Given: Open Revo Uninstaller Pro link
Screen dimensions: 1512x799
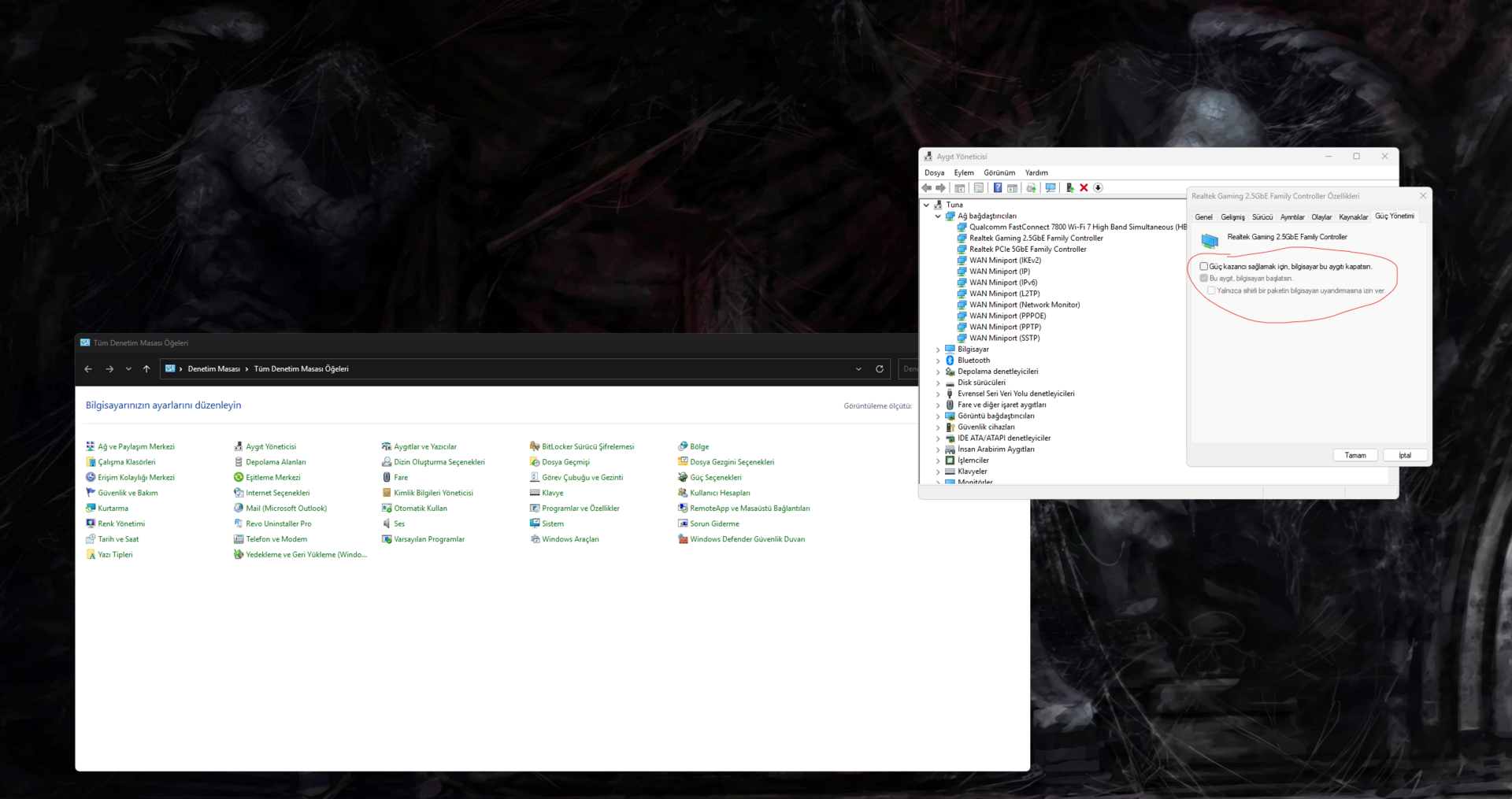Looking at the screenshot, I should pyautogui.click(x=279, y=524).
